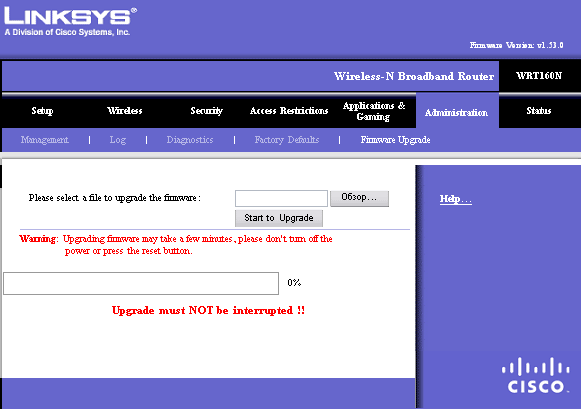This screenshot has width=581, height=410.
Task: Switch to the Security tab
Action: point(206,111)
